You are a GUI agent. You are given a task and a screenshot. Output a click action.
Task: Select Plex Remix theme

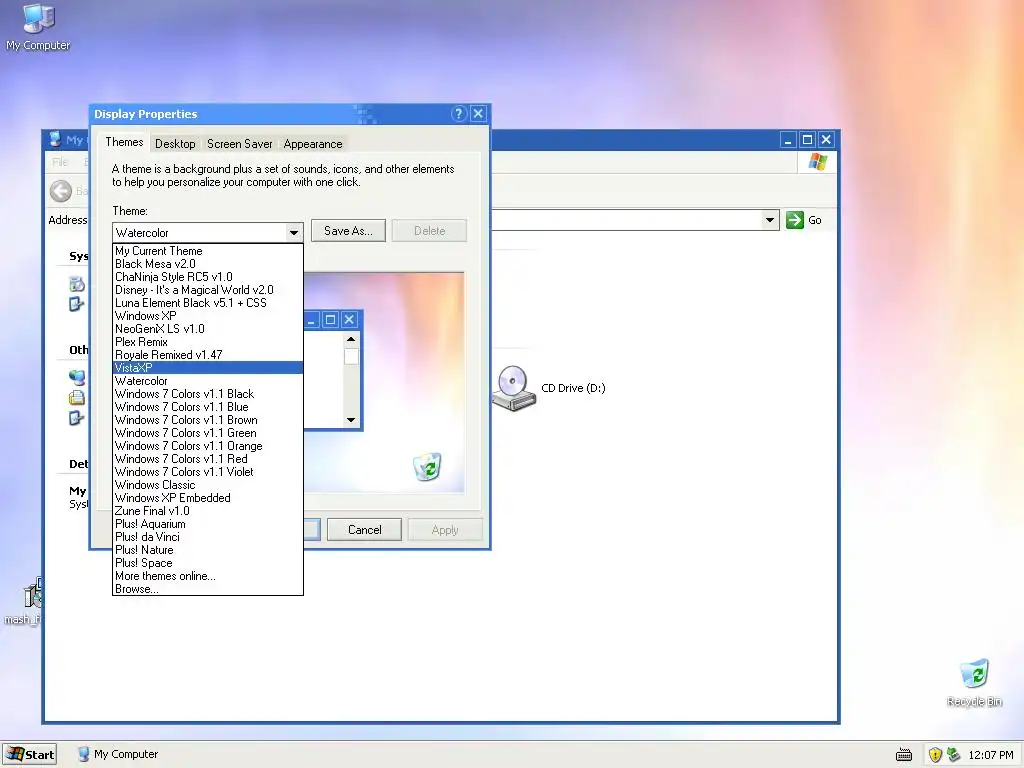click(208, 342)
